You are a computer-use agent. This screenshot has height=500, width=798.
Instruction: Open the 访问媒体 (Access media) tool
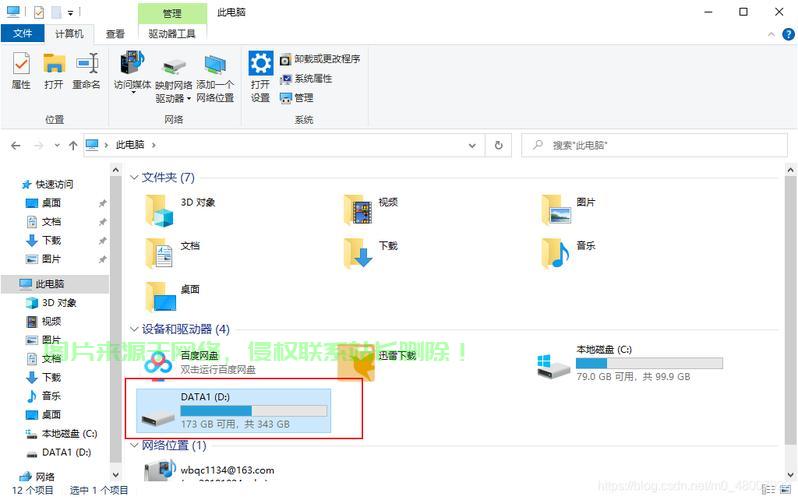pos(132,63)
